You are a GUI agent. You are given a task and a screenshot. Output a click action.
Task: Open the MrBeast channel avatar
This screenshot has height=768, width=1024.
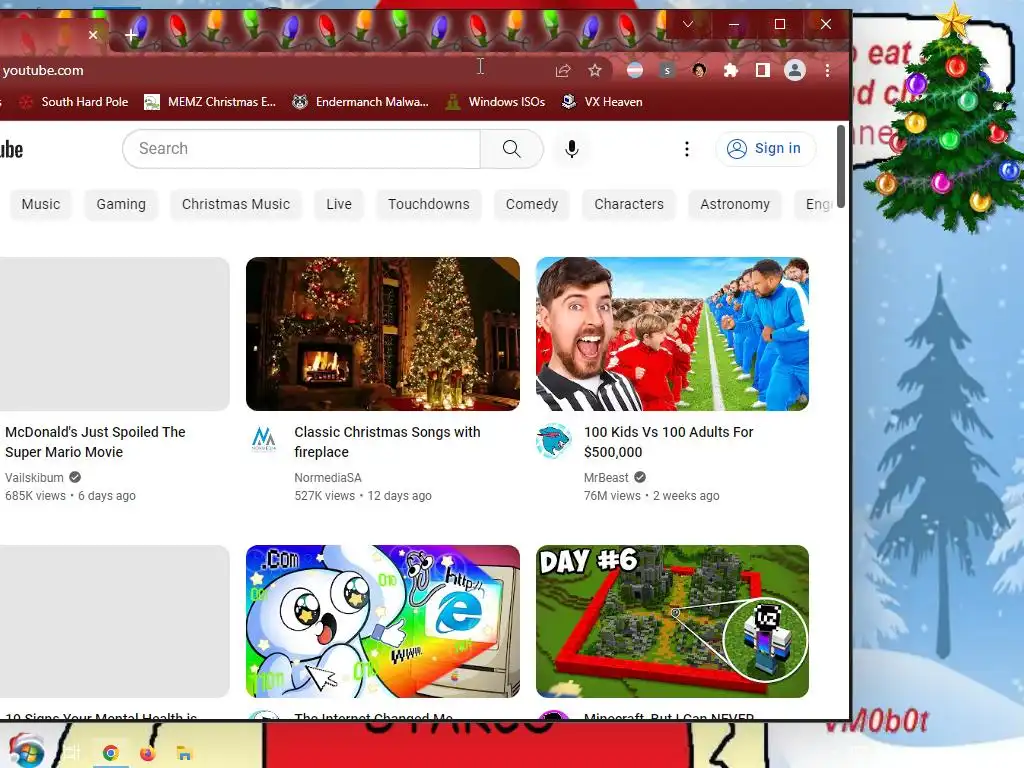coord(553,440)
